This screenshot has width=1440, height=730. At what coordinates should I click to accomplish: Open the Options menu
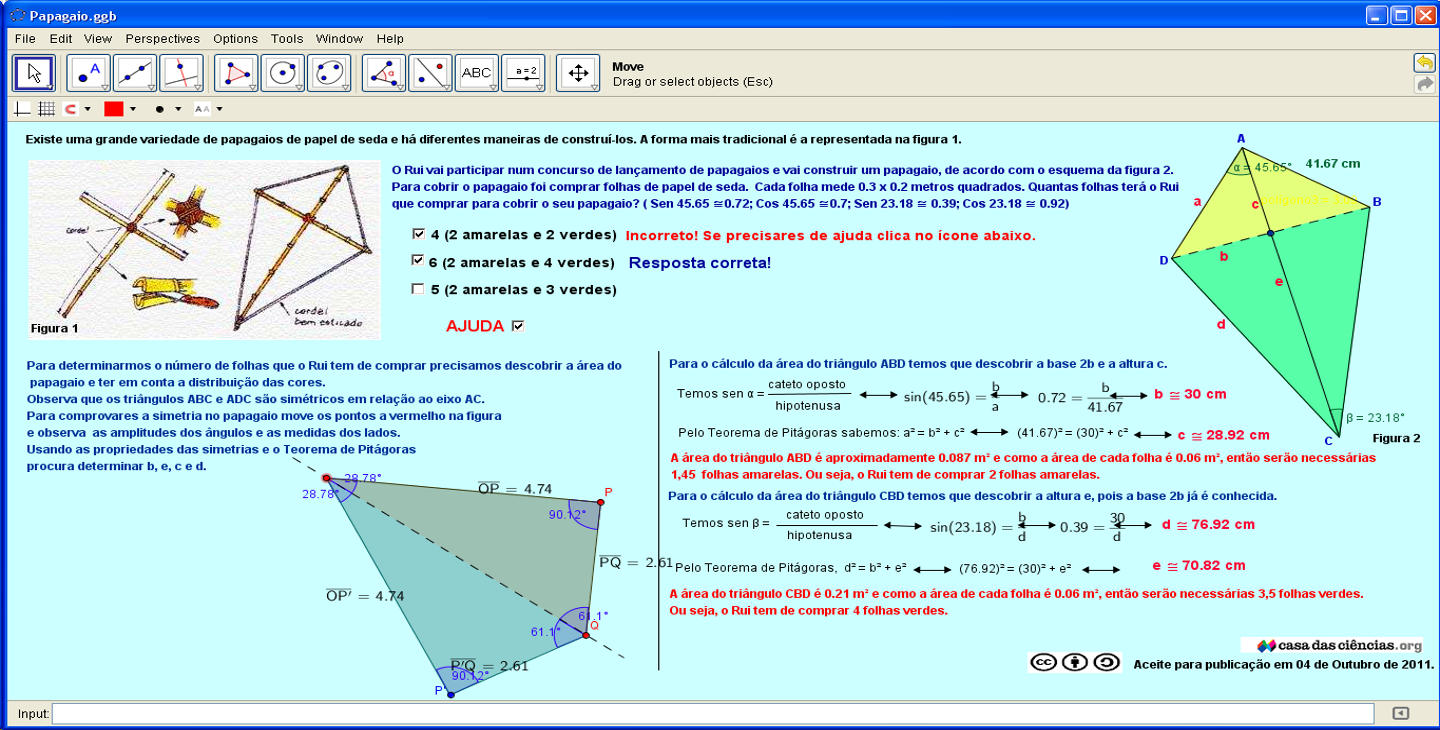pyautogui.click(x=235, y=39)
